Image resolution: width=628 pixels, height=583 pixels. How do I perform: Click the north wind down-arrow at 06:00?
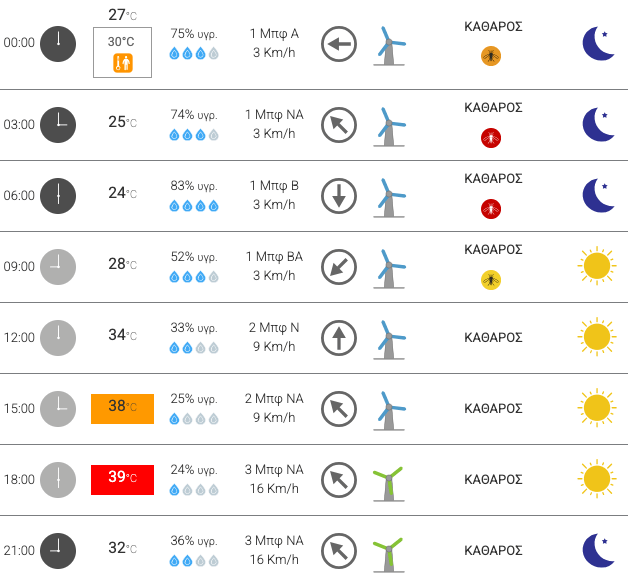tap(339, 196)
